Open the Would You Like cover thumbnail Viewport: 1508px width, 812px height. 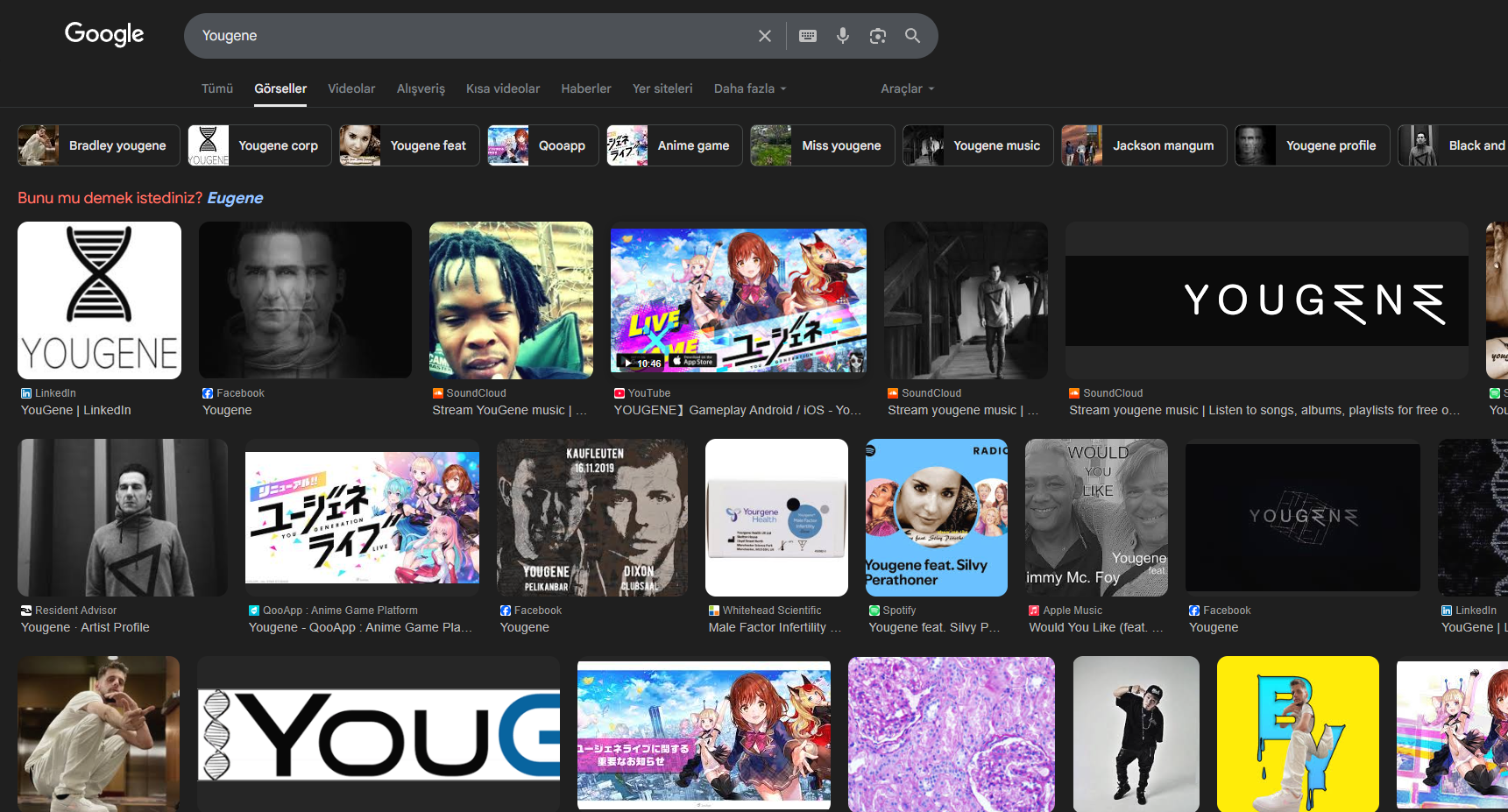[x=1097, y=518]
